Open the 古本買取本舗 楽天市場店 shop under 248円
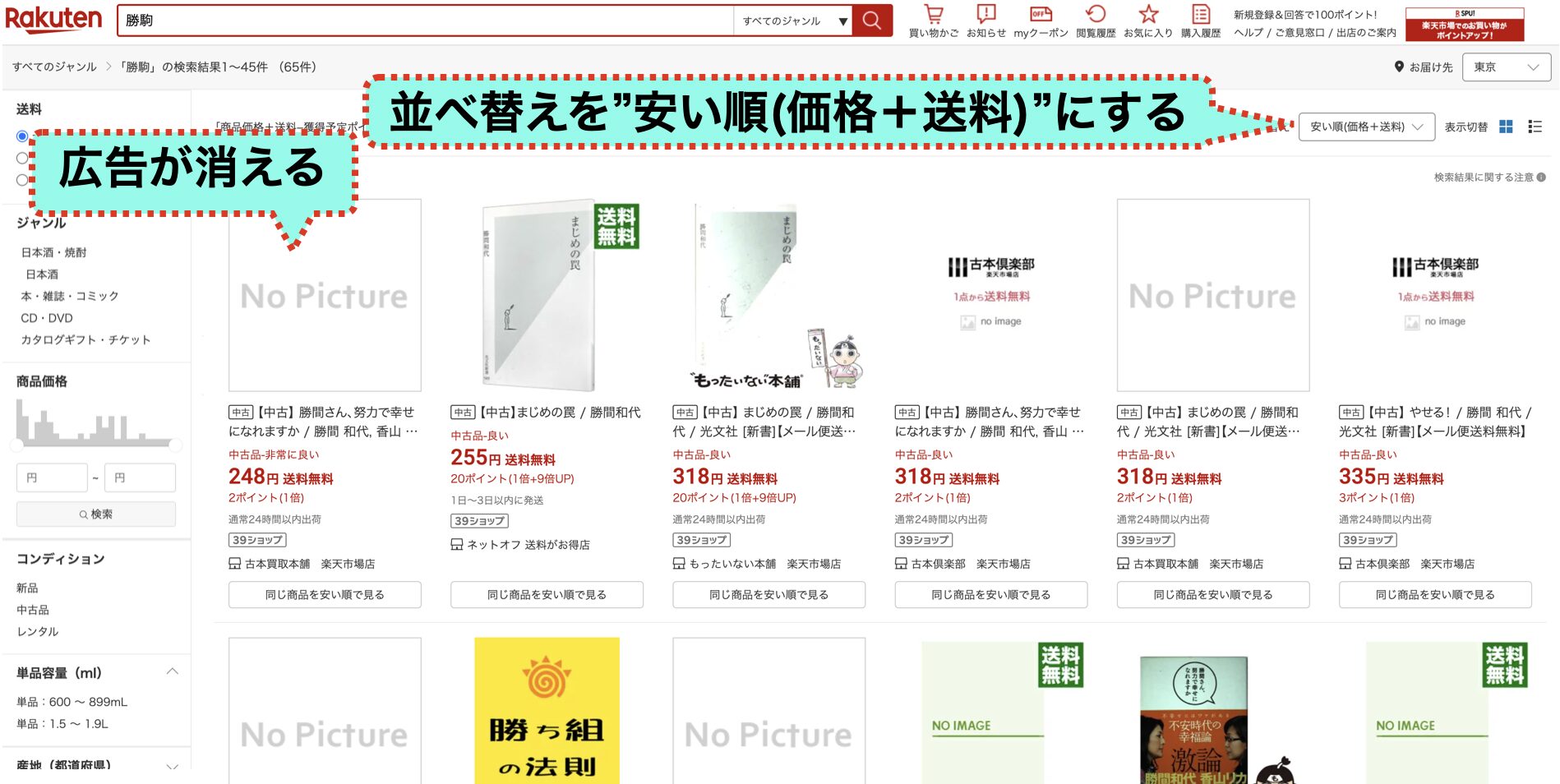1560x784 pixels. 310,564
